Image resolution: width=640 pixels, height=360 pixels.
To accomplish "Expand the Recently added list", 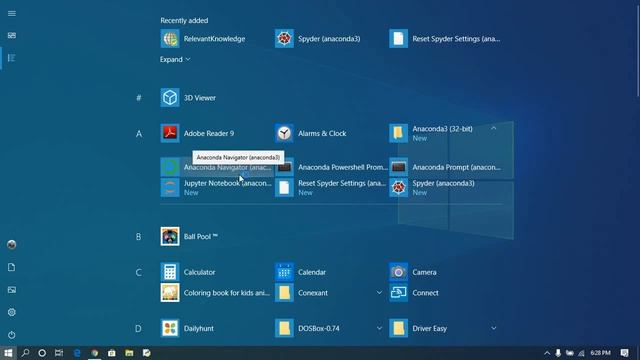I will 175,60.
